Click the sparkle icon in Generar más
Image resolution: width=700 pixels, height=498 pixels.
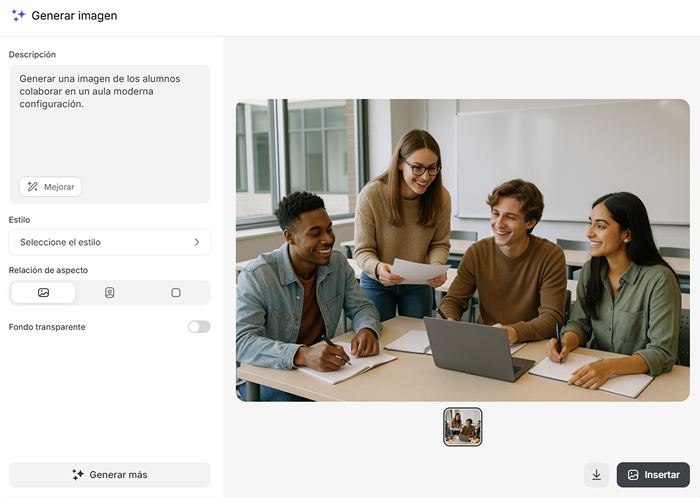[x=78, y=475]
